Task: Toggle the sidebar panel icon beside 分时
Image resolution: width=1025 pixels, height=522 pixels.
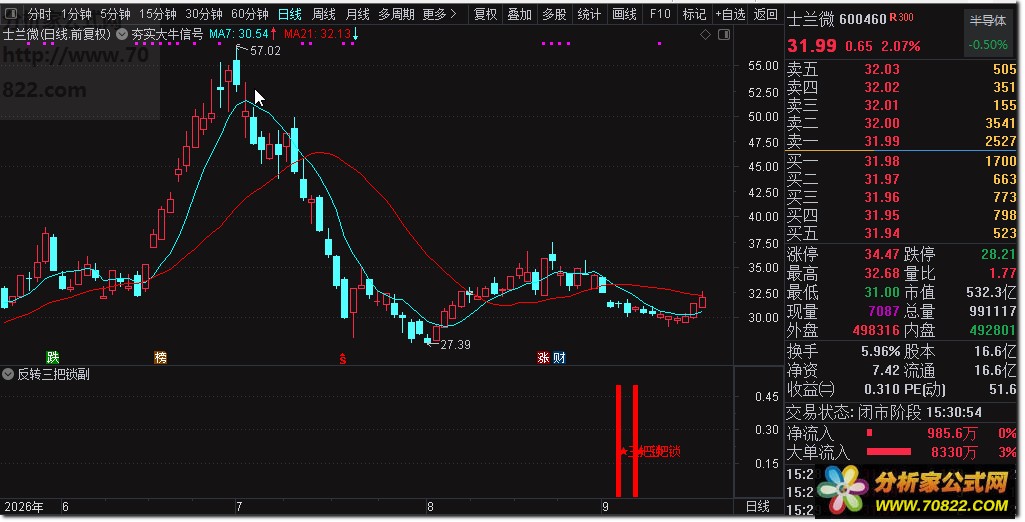Action: click(11, 14)
